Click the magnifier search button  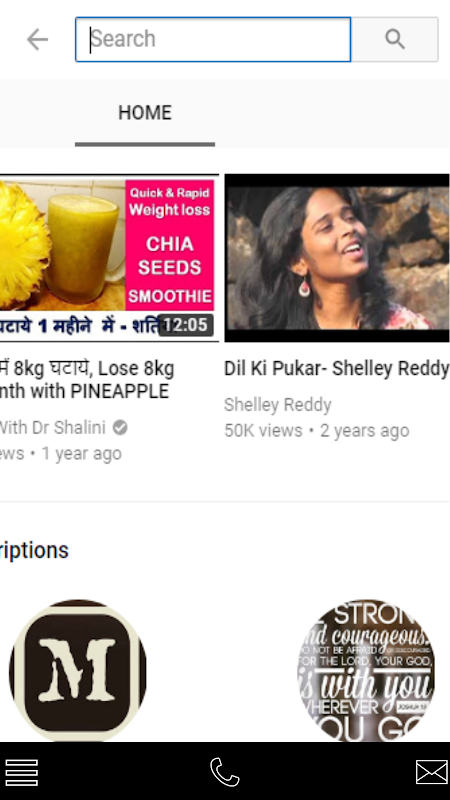tap(394, 39)
